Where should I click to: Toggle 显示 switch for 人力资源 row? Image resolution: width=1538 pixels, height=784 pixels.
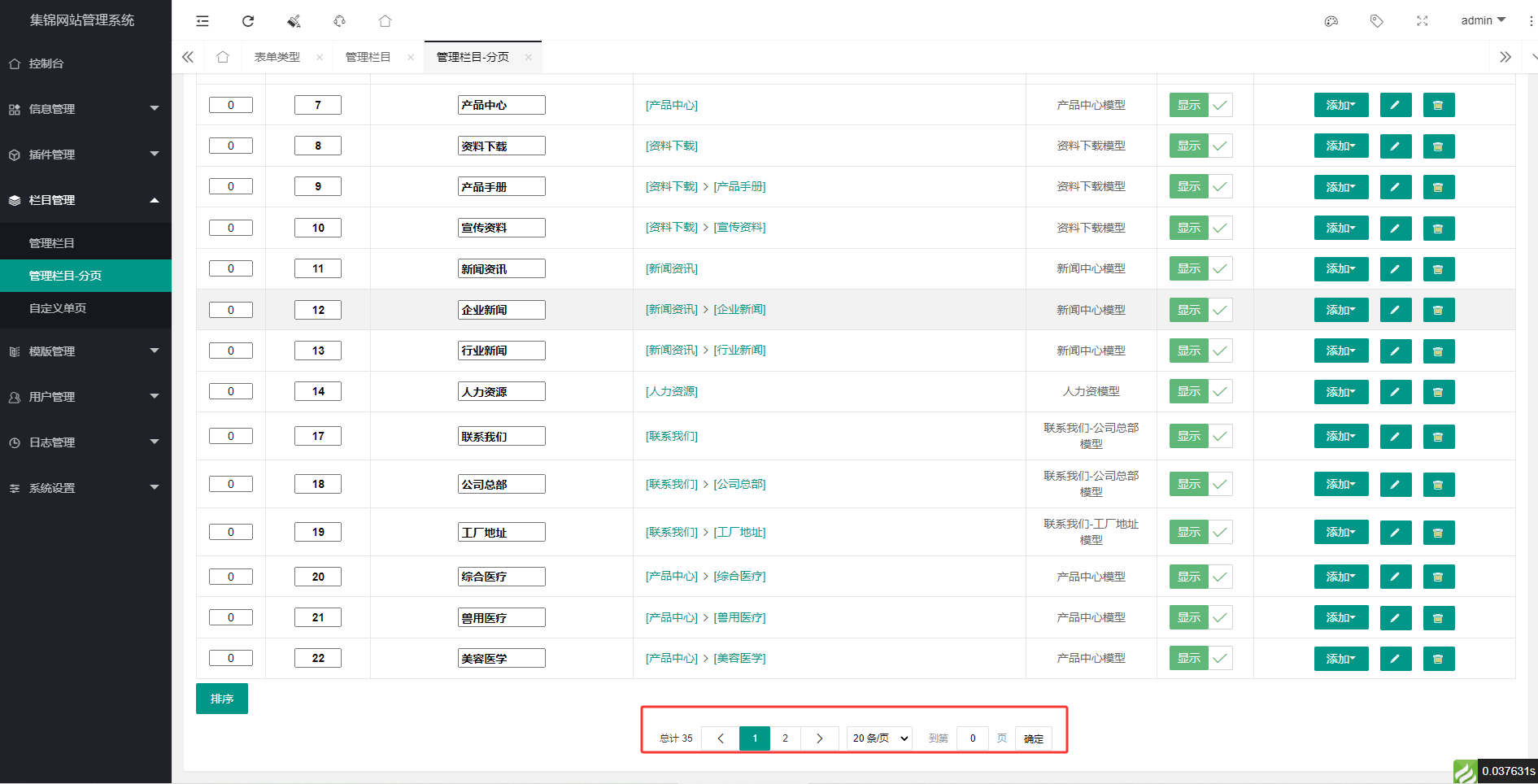[1201, 391]
